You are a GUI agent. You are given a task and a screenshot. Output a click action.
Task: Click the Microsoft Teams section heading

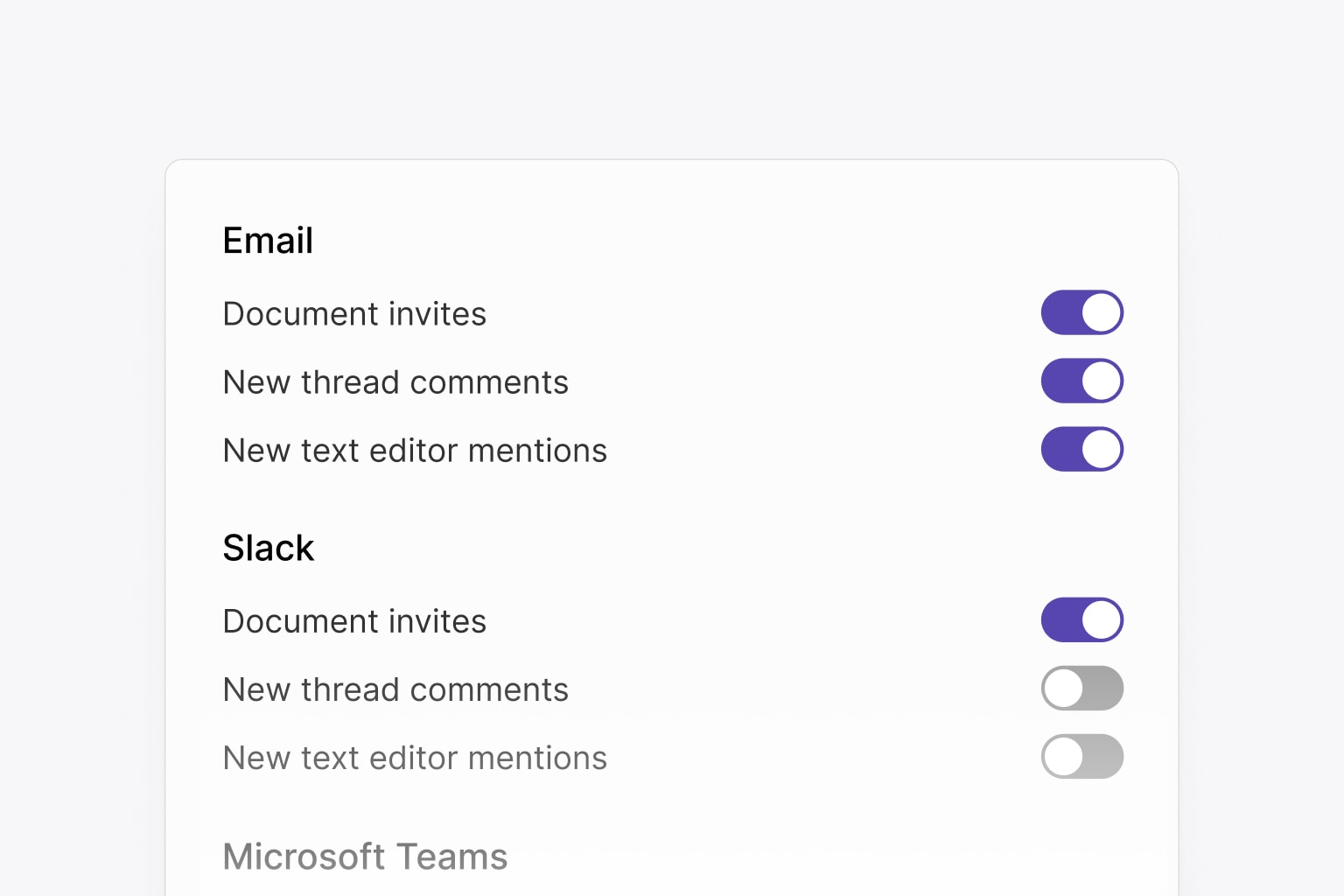click(x=365, y=857)
